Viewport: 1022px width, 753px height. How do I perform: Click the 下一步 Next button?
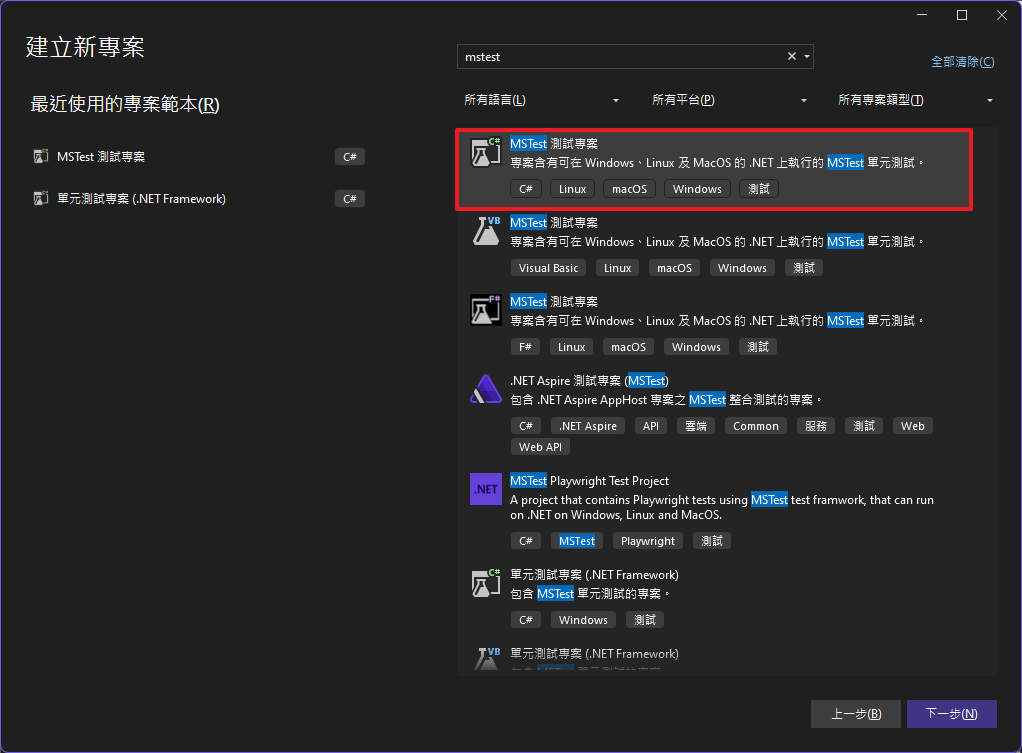(952, 714)
